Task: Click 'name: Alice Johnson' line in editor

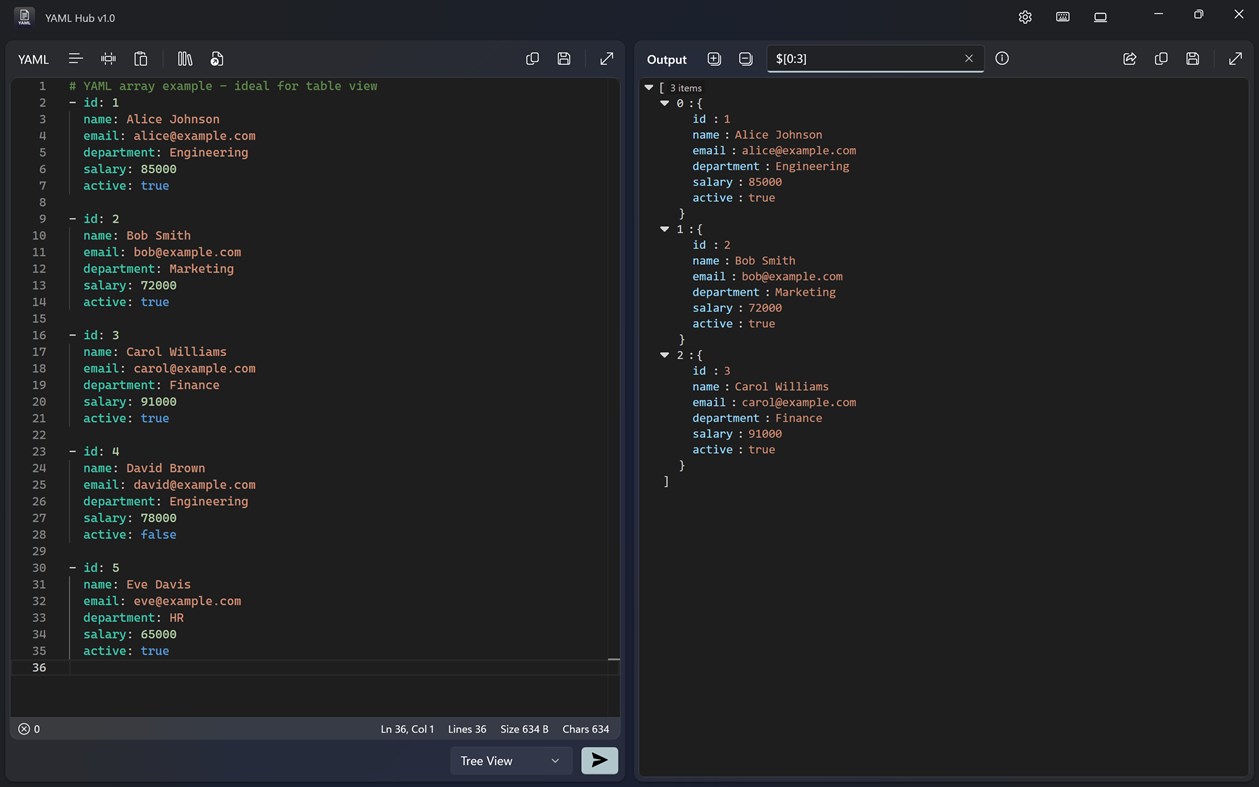Action: tap(151, 119)
